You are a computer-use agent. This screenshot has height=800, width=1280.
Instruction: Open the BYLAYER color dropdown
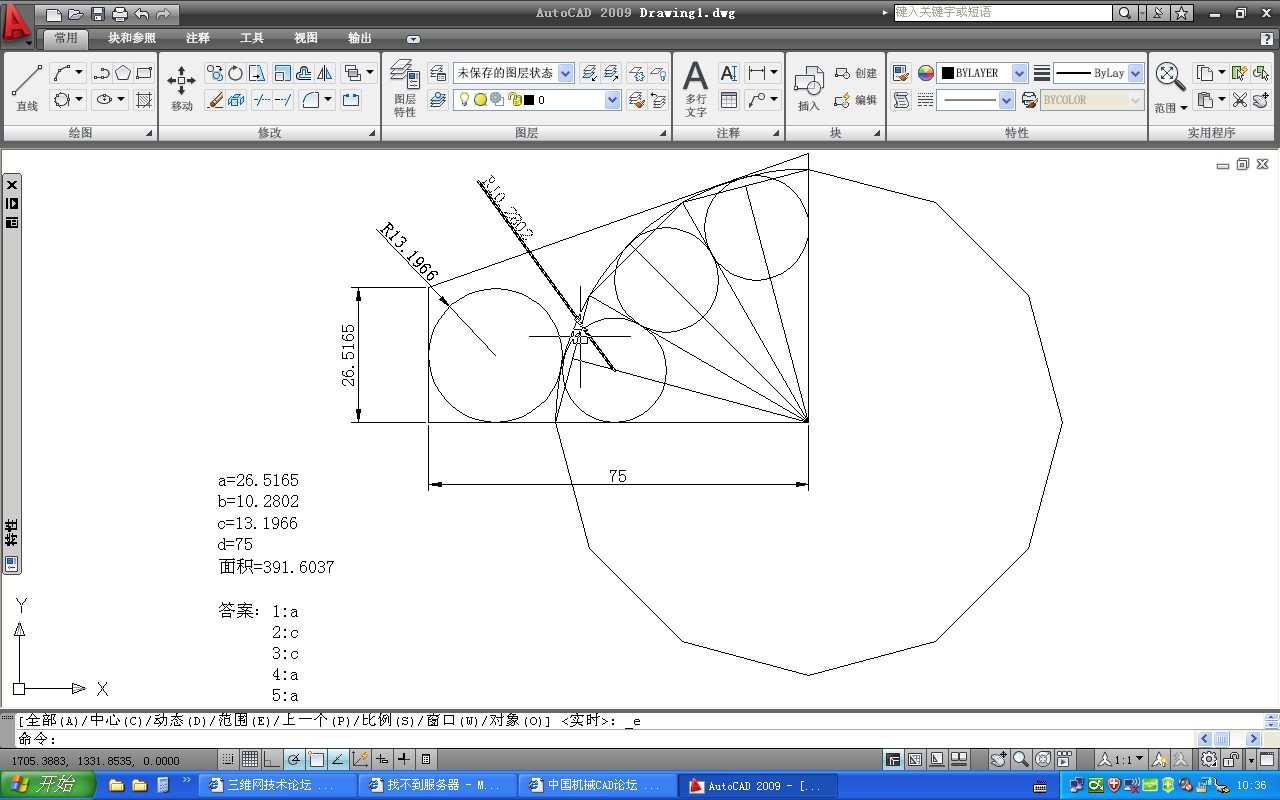983,73
